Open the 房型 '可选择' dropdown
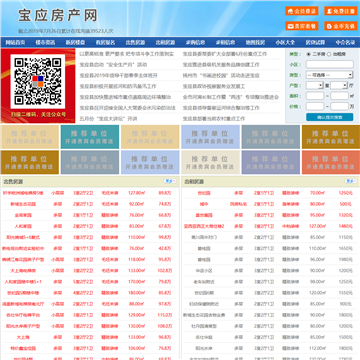Screen dimensions: 360x360 [x=330, y=75]
